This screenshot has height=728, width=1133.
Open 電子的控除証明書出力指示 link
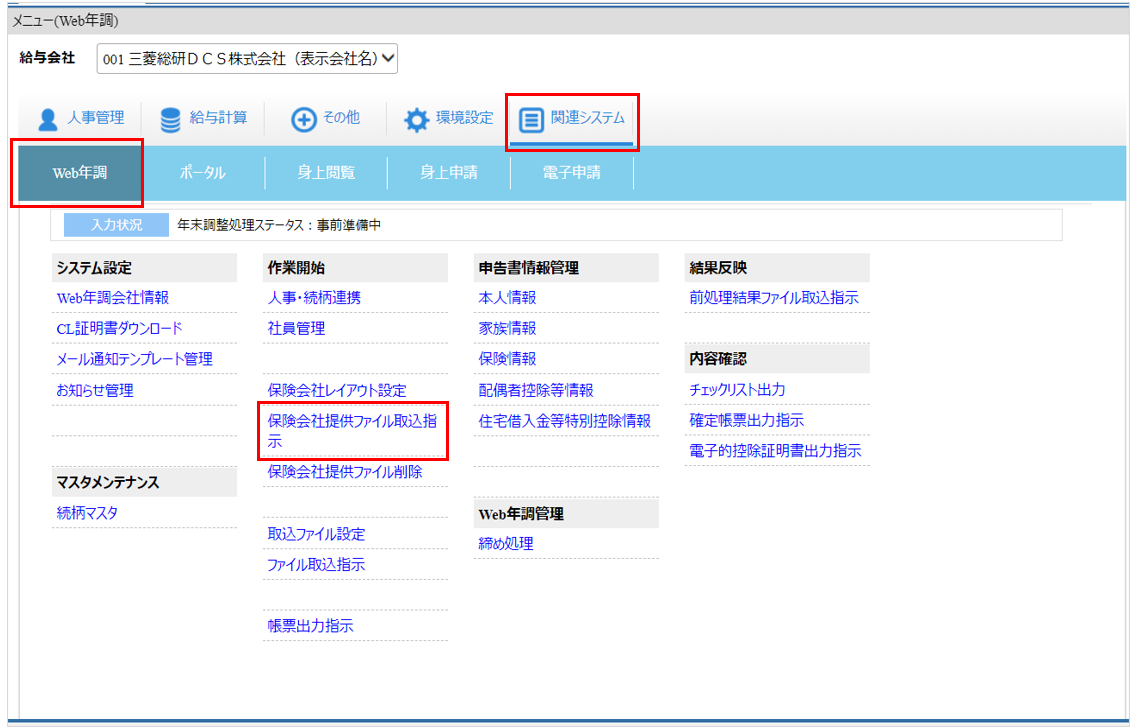click(x=775, y=451)
